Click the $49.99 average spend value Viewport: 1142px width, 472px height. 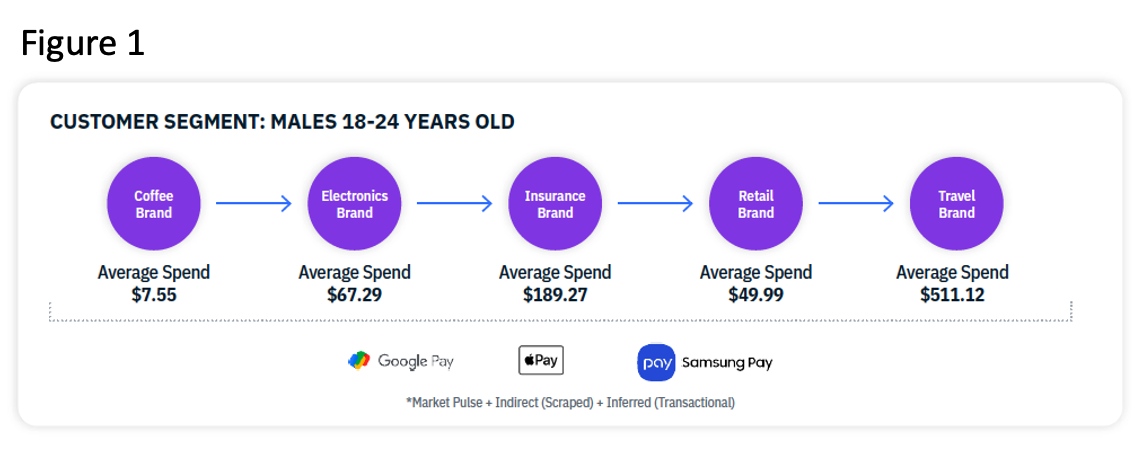[756, 295]
